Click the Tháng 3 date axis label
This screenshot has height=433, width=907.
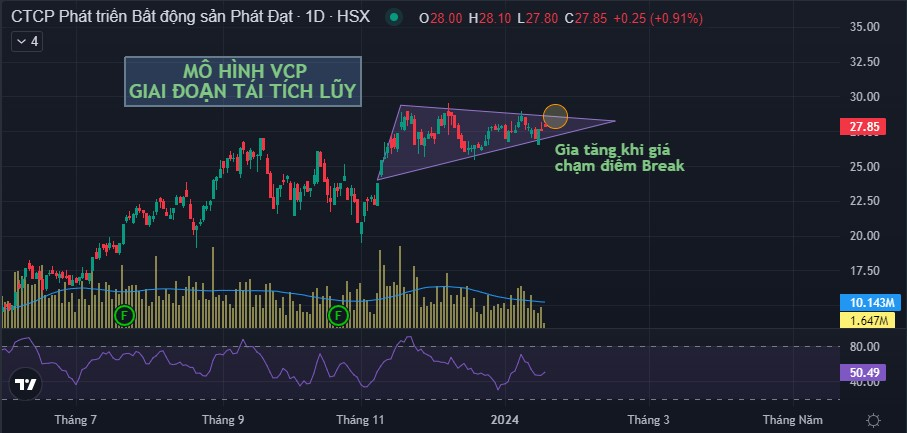click(x=648, y=420)
